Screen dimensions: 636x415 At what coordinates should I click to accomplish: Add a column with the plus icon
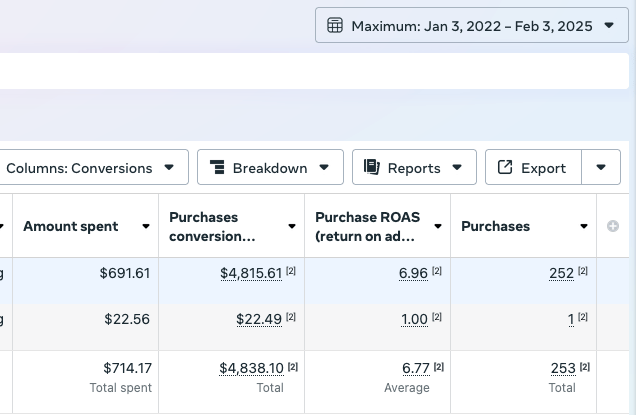pyautogui.click(x=613, y=226)
